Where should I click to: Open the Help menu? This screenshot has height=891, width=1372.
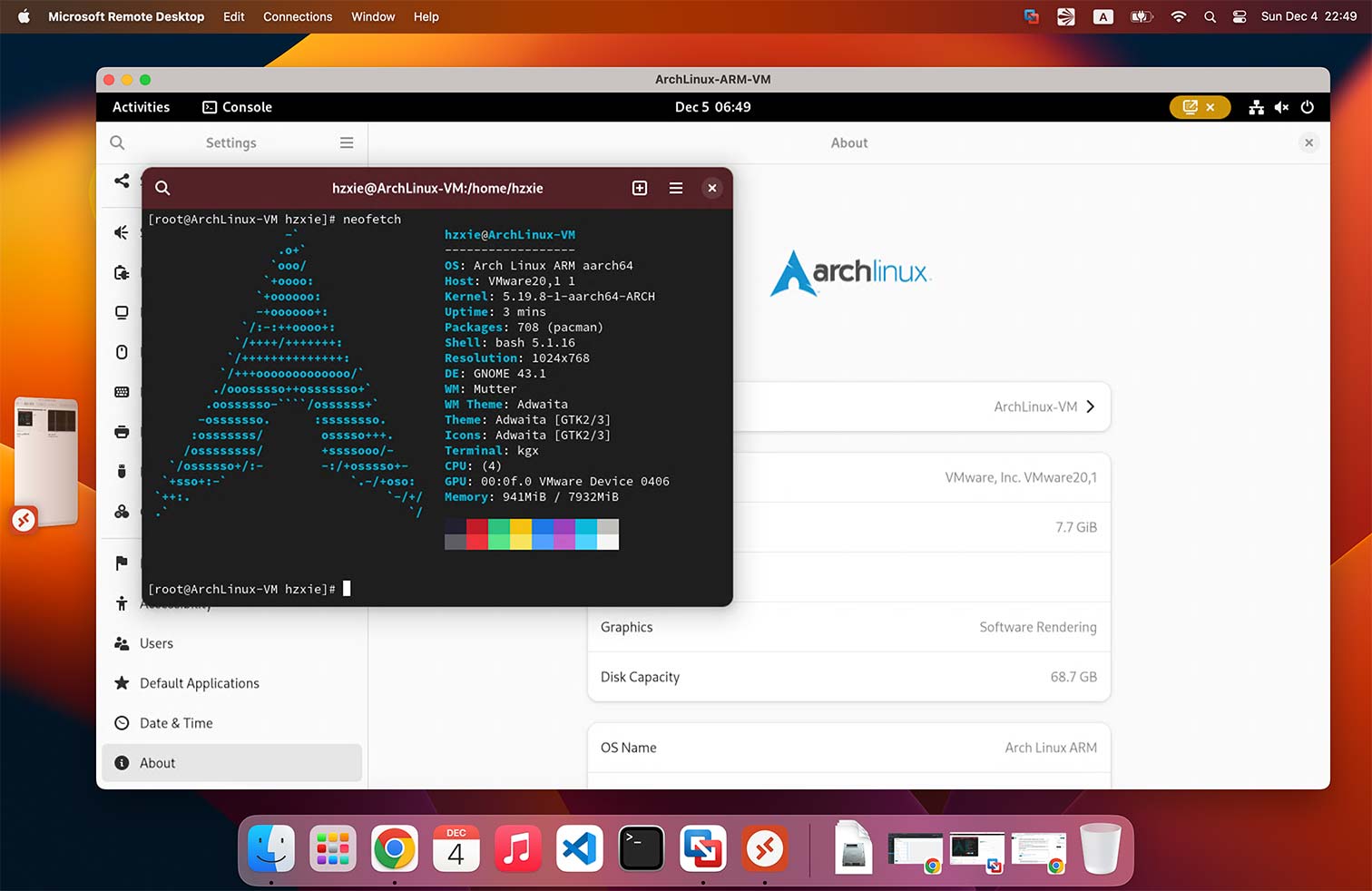(x=426, y=16)
